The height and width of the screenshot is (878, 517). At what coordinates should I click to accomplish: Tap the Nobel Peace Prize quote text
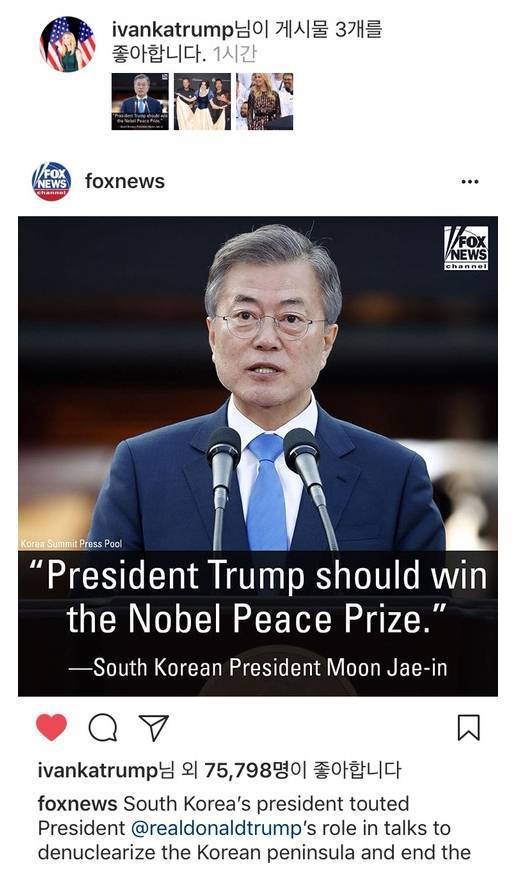pyautogui.click(x=258, y=598)
